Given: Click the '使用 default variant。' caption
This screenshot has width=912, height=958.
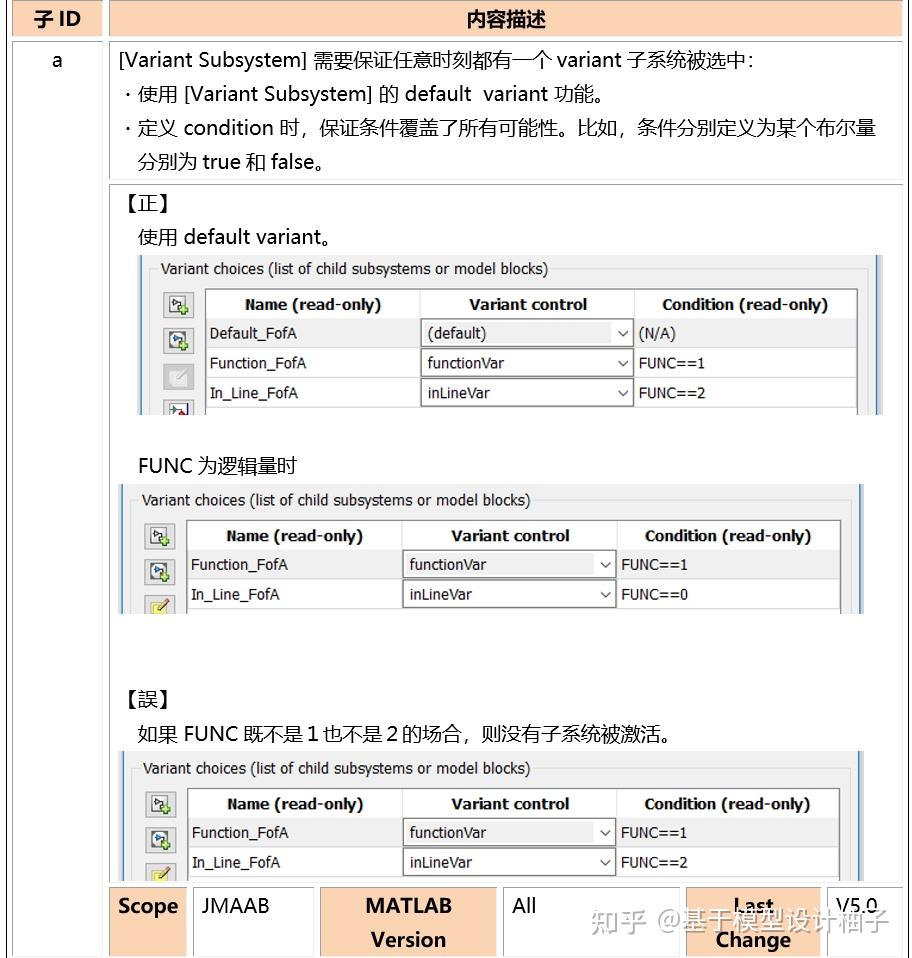Looking at the screenshot, I should point(234,237).
